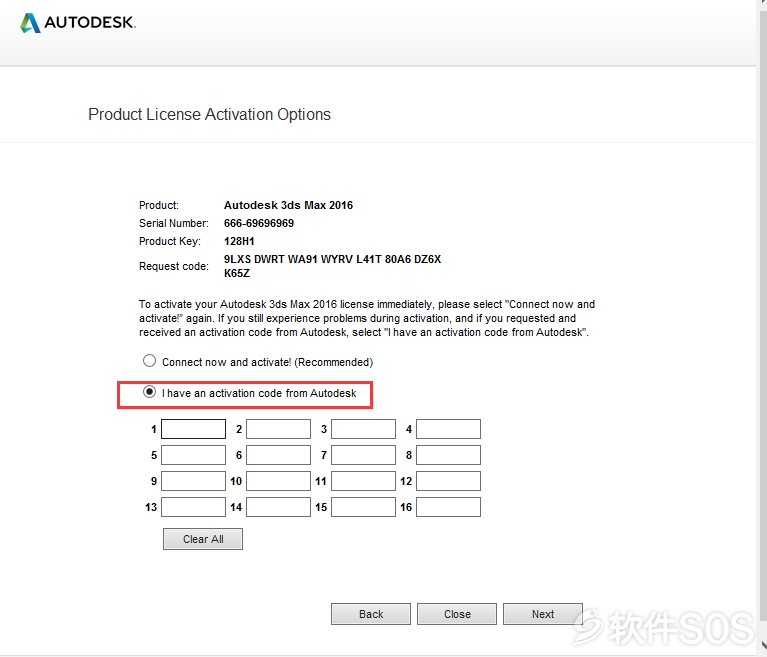The width and height of the screenshot is (767, 657).
Task: Click activation code field 11
Action: [x=363, y=481]
